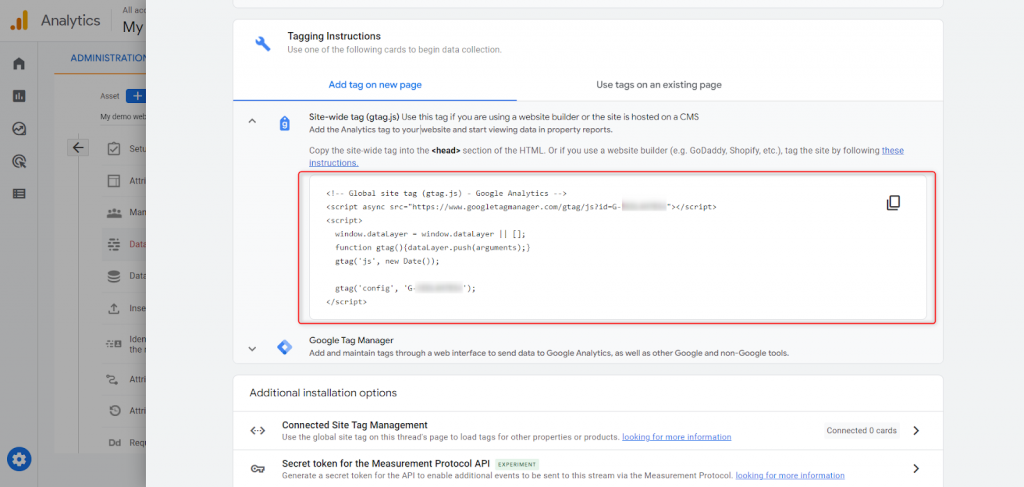Open Explore icon in left sidebar

[x=19, y=129]
